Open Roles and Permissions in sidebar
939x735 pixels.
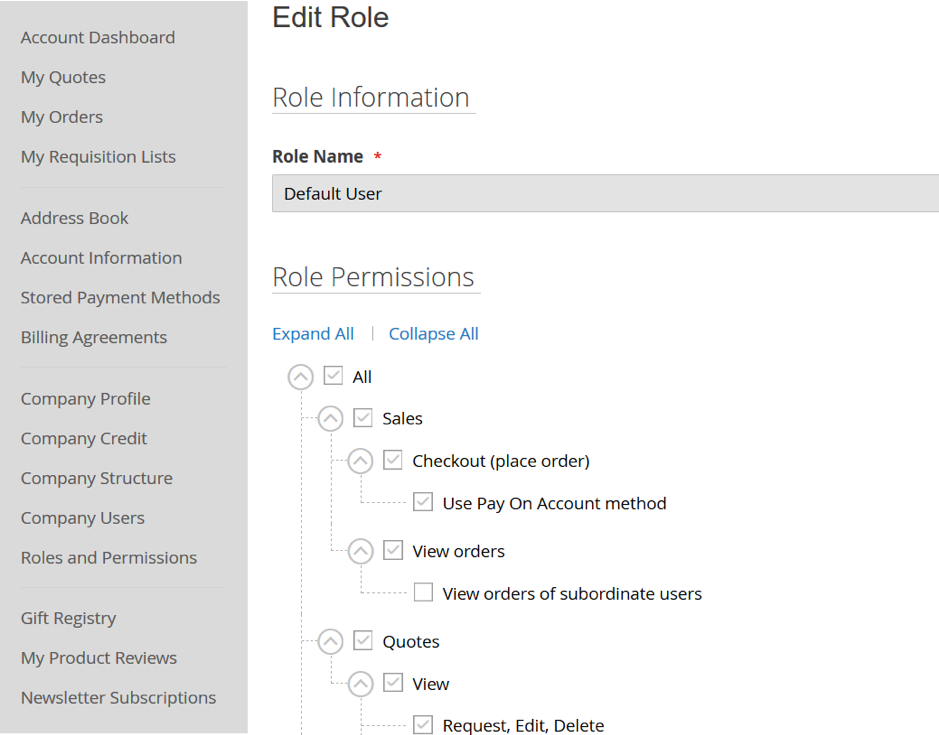tap(109, 558)
